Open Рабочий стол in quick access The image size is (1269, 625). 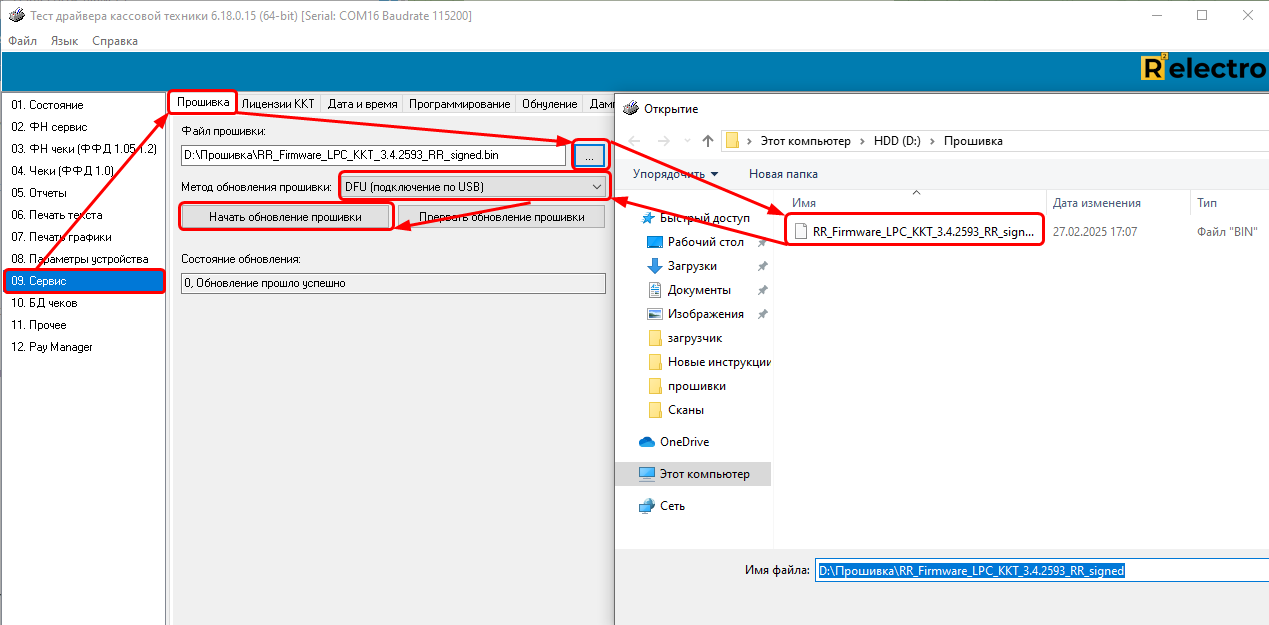(x=705, y=242)
